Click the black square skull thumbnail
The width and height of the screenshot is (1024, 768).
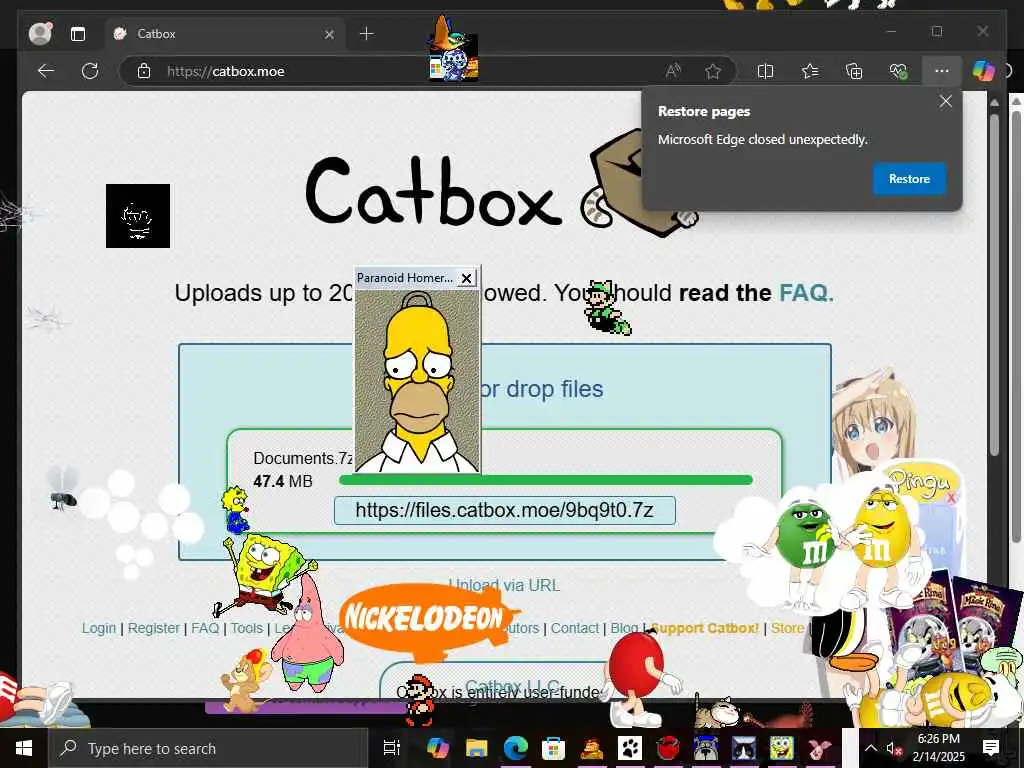coord(138,216)
